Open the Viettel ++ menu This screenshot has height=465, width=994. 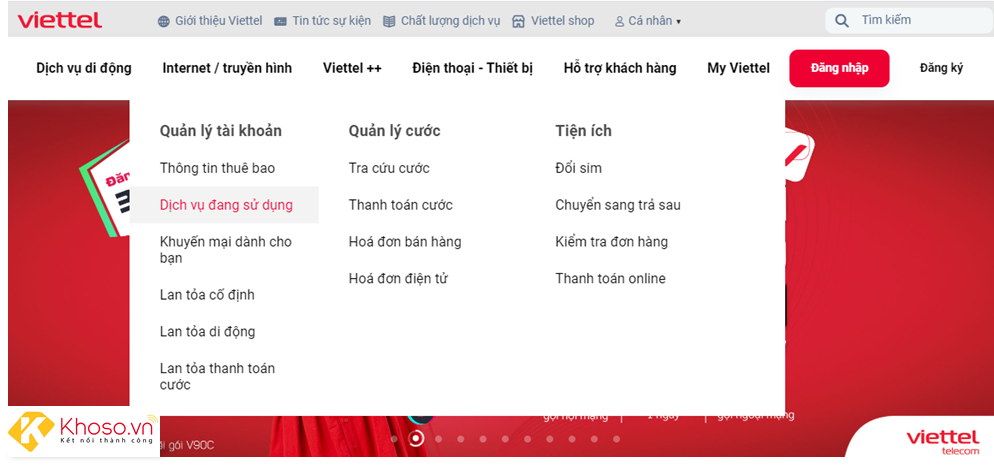coord(352,68)
